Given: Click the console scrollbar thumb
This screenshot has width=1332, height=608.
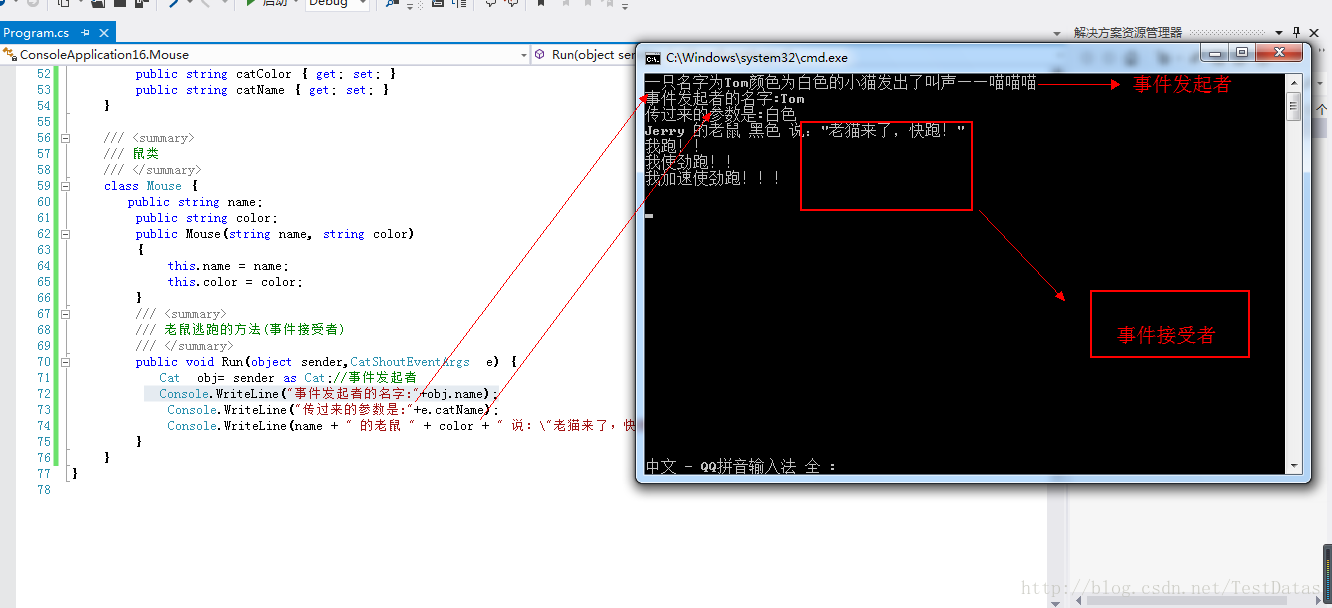Looking at the screenshot, I should [1293, 106].
